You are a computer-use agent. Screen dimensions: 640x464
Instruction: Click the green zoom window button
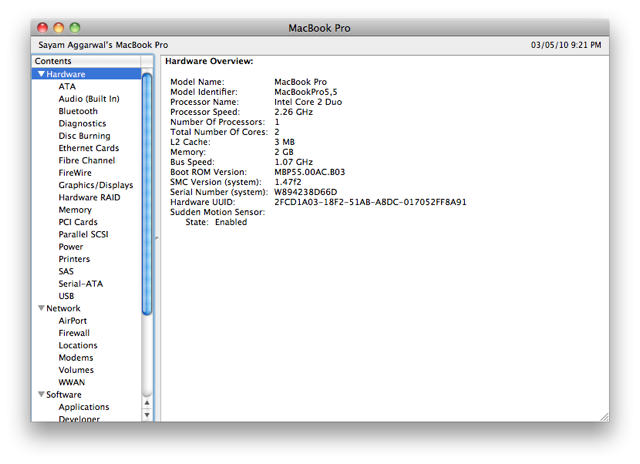(75, 27)
